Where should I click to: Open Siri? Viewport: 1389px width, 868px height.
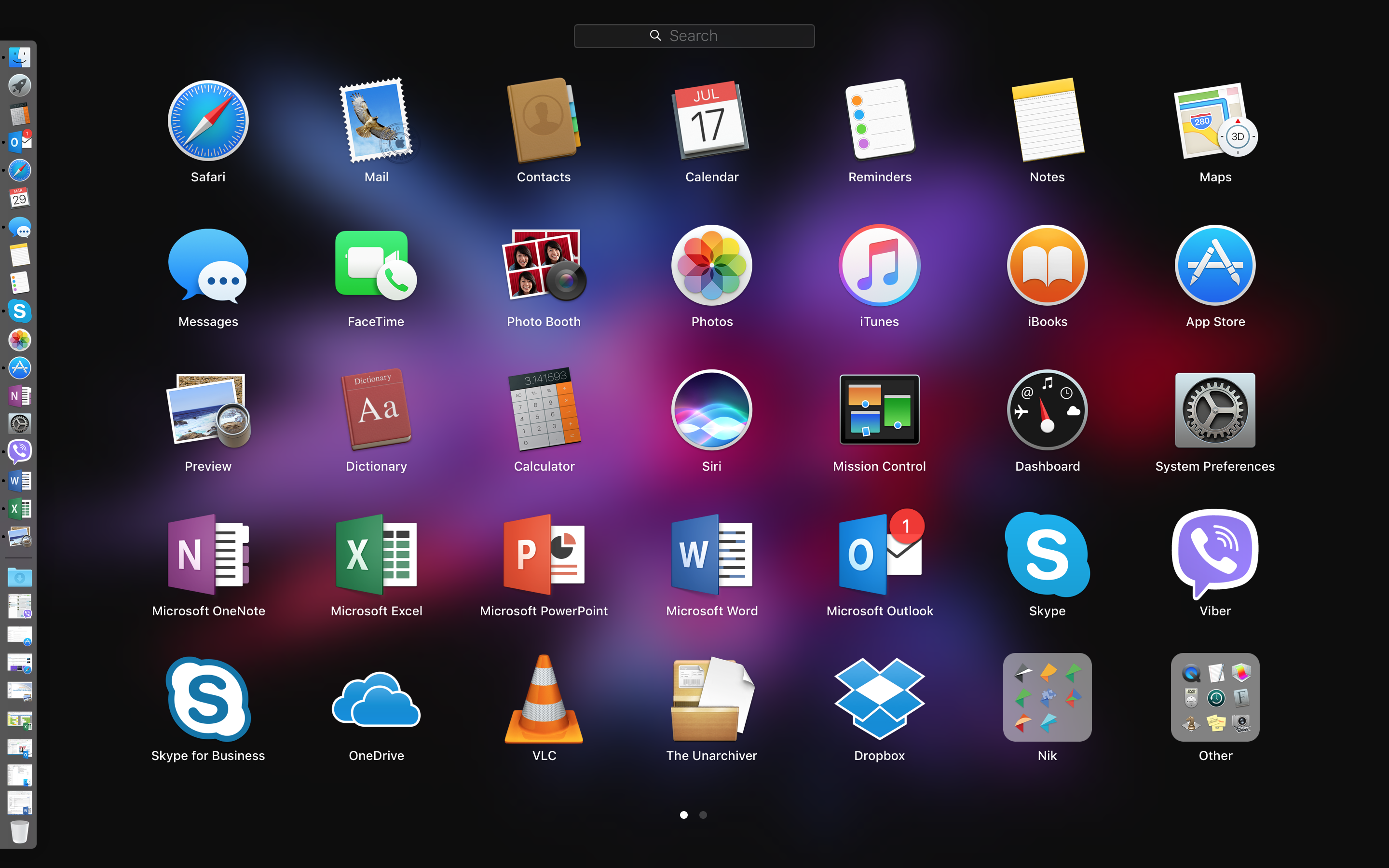(712, 410)
